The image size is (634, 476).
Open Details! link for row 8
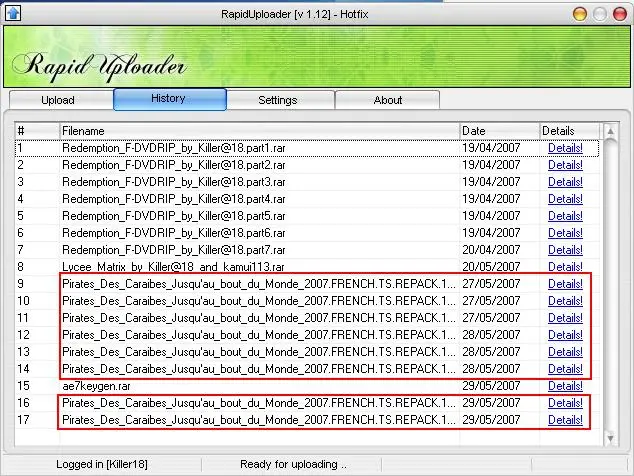click(565, 267)
